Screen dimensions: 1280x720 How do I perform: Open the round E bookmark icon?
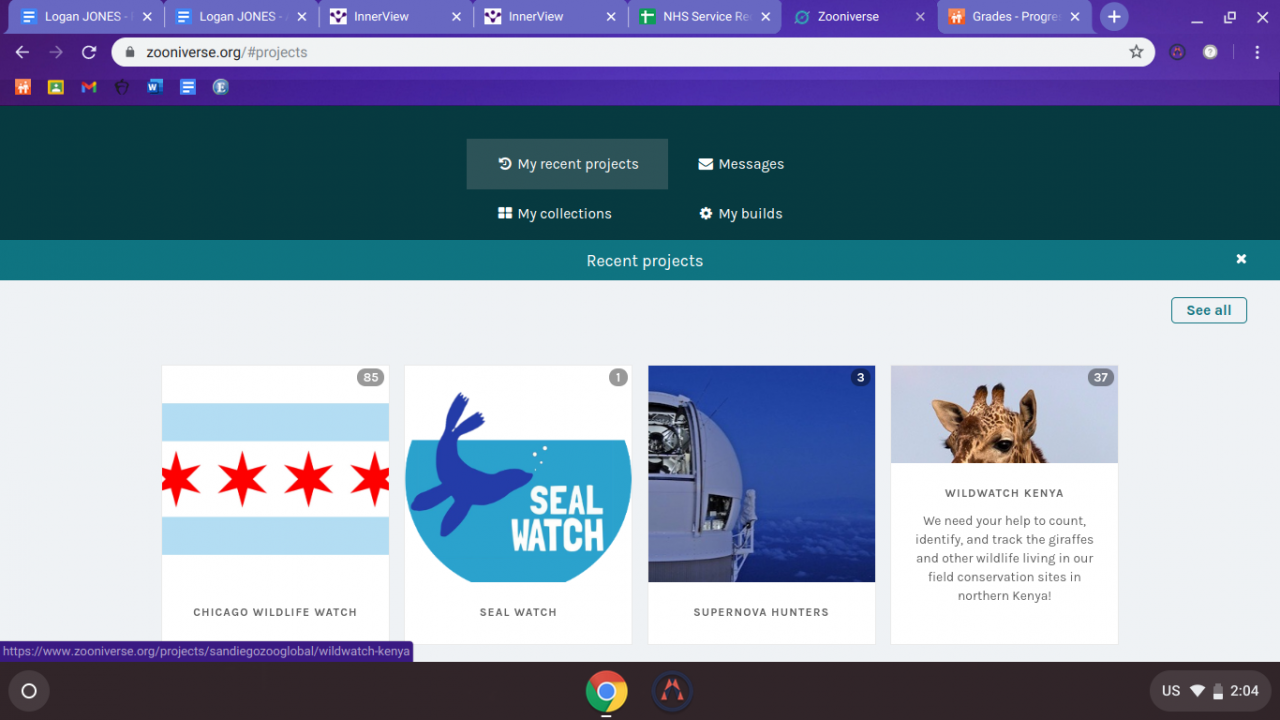(221, 87)
